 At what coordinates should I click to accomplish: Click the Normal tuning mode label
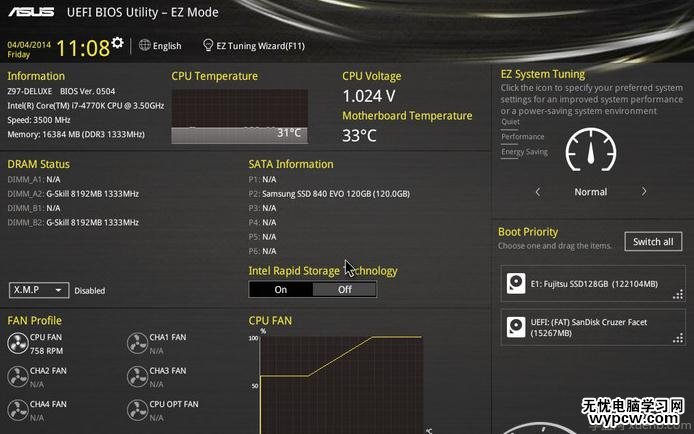tap(591, 192)
